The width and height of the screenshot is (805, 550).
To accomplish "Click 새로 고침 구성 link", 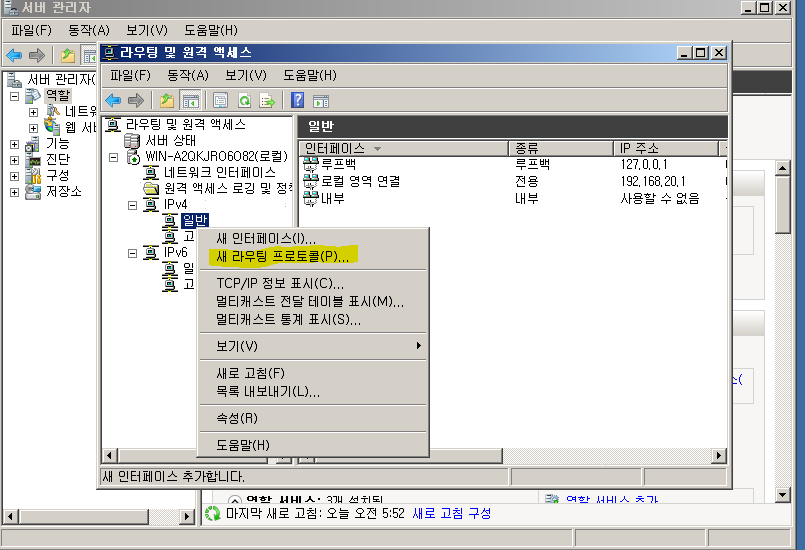I will pos(452,514).
